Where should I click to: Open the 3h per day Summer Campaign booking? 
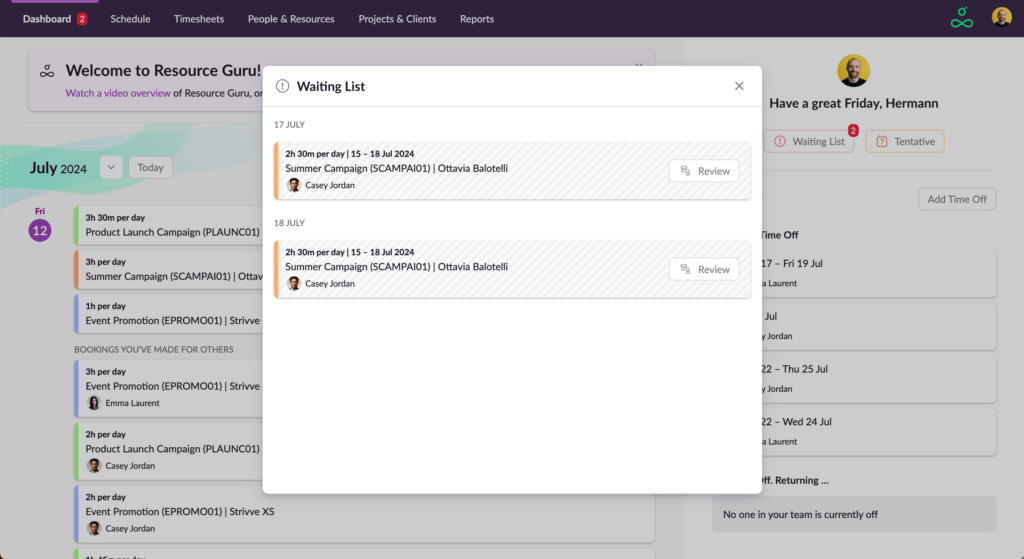169,270
